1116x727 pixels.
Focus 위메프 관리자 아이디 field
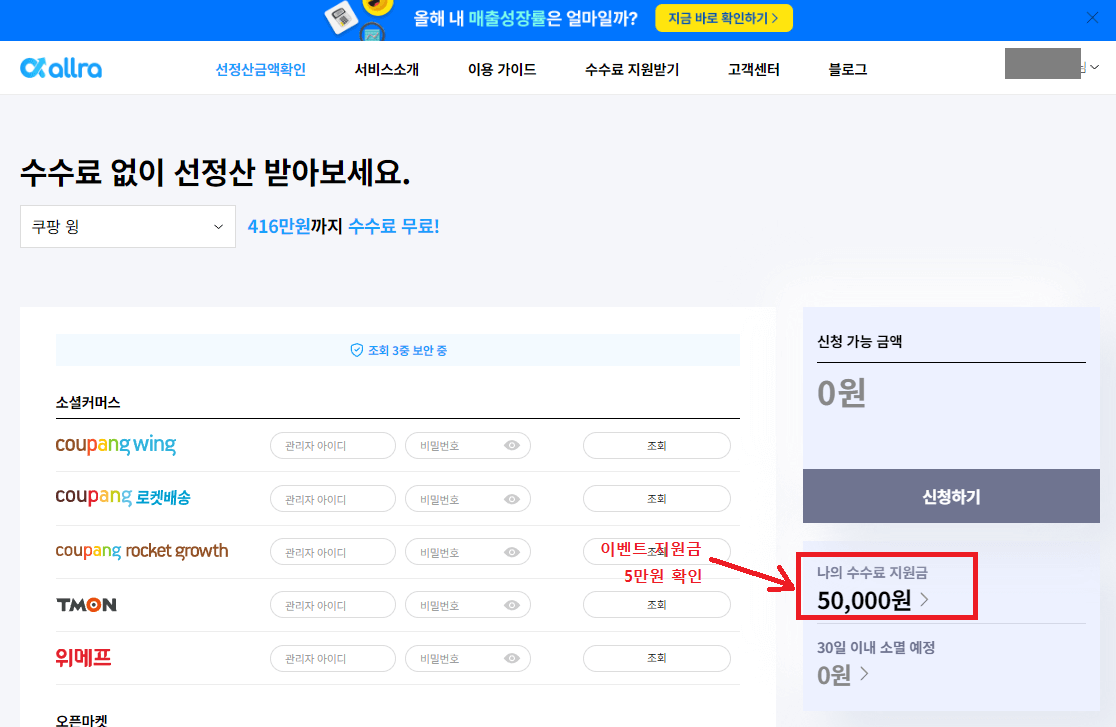[x=332, y=659]
